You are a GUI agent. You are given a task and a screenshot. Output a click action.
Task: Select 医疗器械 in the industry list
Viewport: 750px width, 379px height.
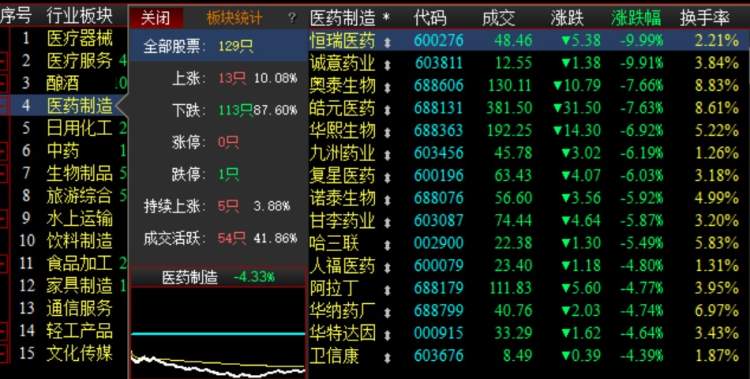click(80, 38)
